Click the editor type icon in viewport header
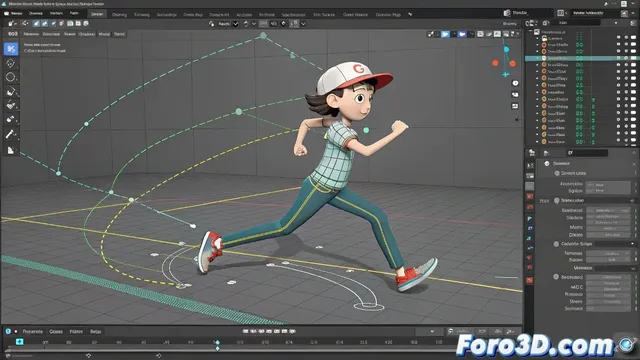This screenshot has width=640, height=360. [12, 24]
